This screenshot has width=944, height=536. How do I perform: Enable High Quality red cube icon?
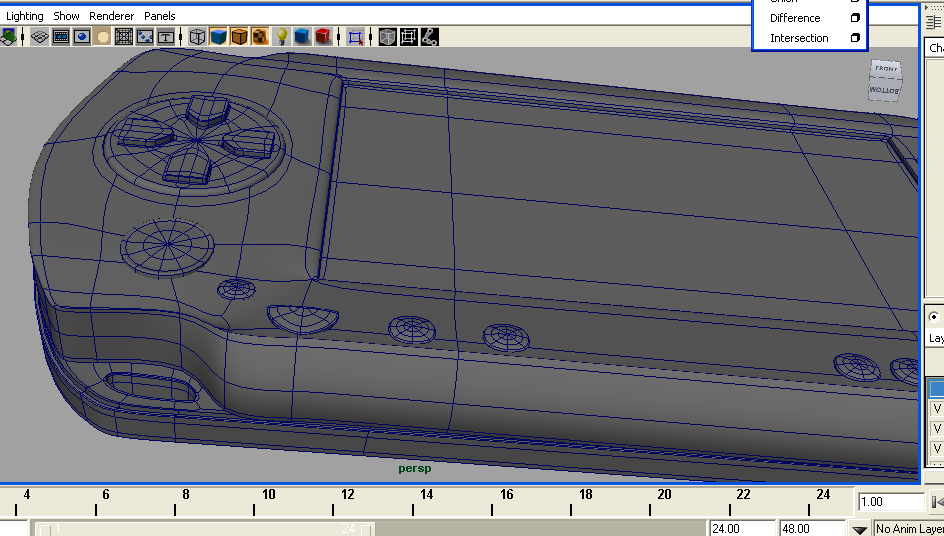tap(323, 37)
